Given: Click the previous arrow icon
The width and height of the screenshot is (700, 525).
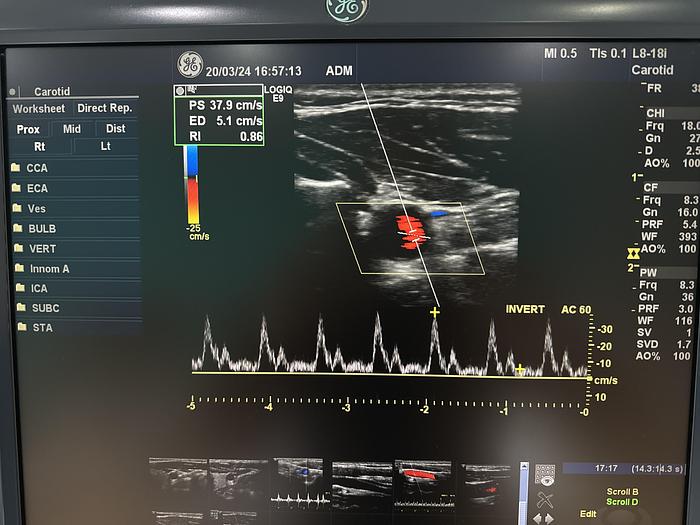Looking at the screenshot, I should coord(538,519).
